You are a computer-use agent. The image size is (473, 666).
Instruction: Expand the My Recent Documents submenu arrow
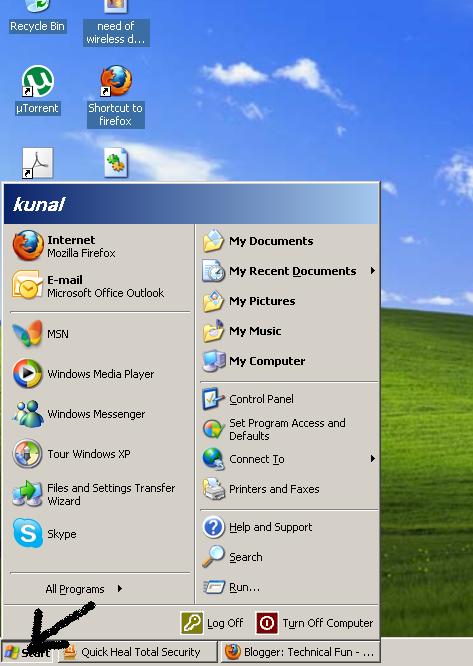pos(372,271)
